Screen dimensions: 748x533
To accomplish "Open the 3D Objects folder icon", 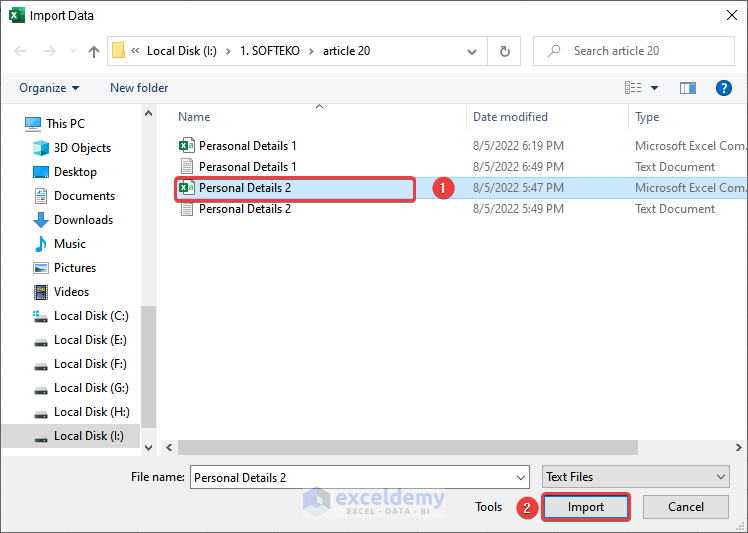I will [41, 148].
